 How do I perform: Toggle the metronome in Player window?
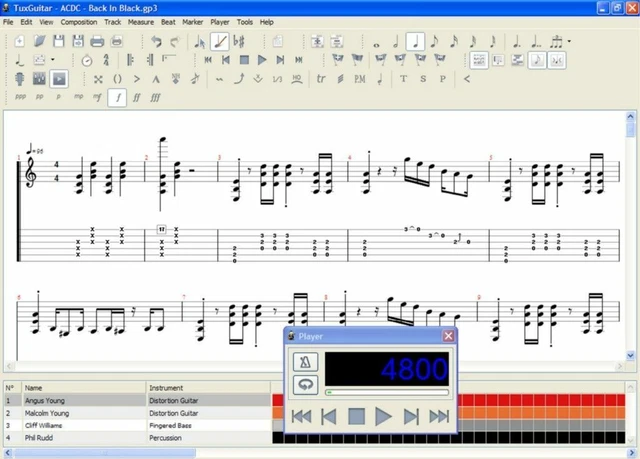[303, 361]
